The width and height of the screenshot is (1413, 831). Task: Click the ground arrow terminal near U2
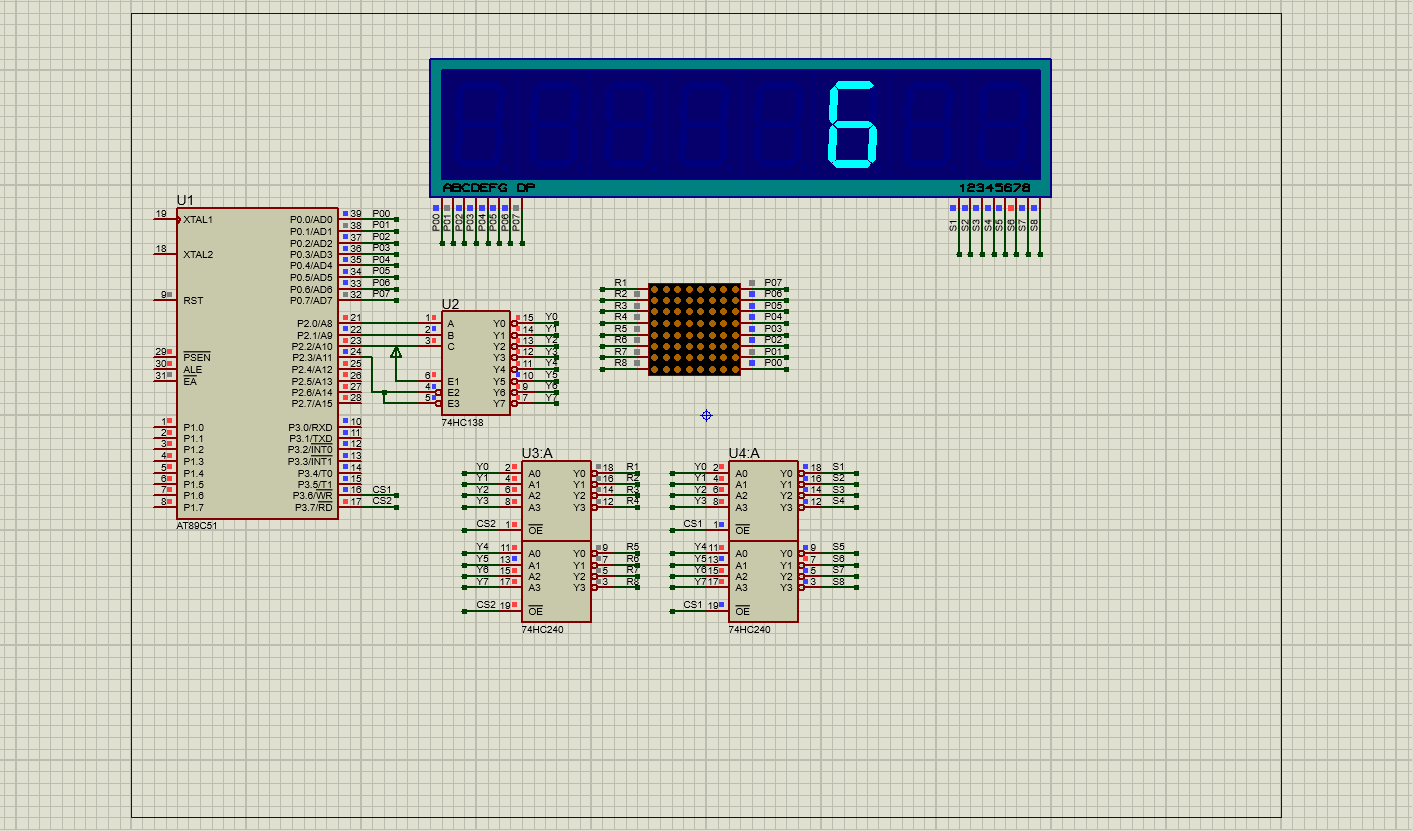point(396,352)
